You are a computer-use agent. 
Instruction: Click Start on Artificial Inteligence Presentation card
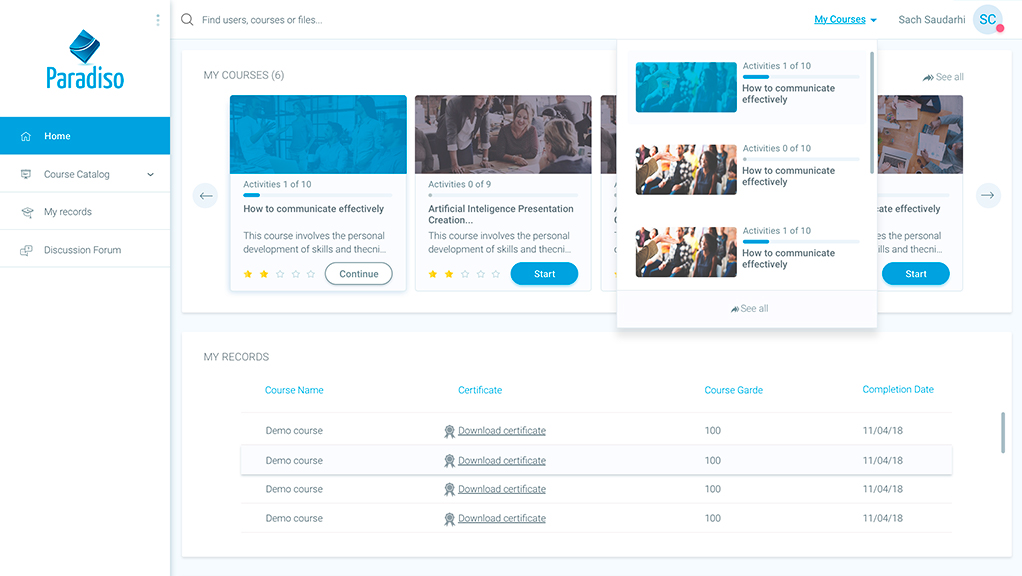tap(544, 274)
